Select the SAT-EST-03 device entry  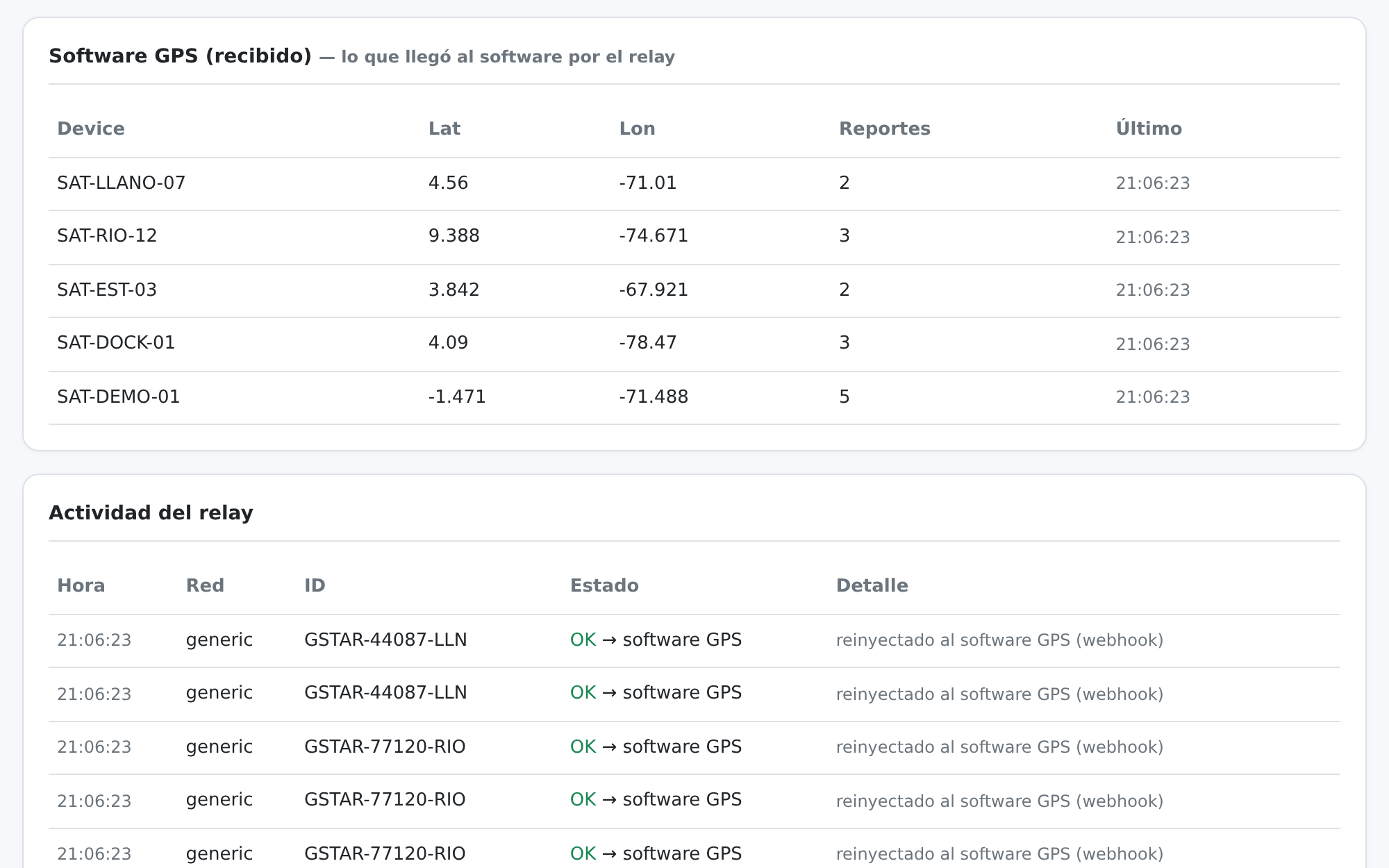click(x=694, y=290)
